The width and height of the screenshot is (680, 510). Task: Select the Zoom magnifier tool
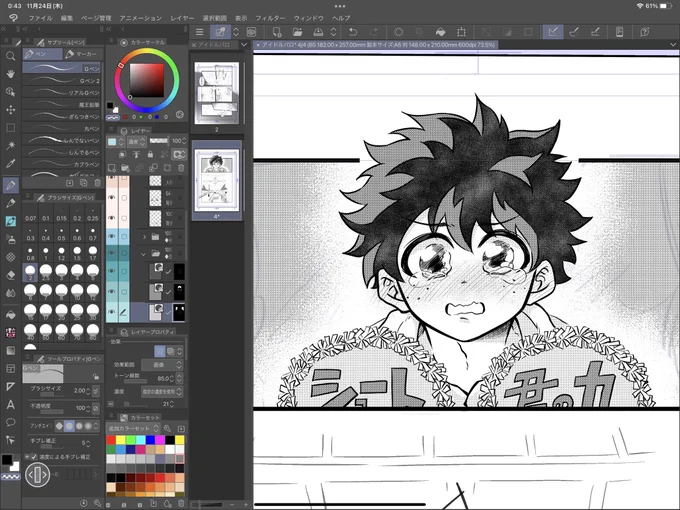tap(10, 56)
